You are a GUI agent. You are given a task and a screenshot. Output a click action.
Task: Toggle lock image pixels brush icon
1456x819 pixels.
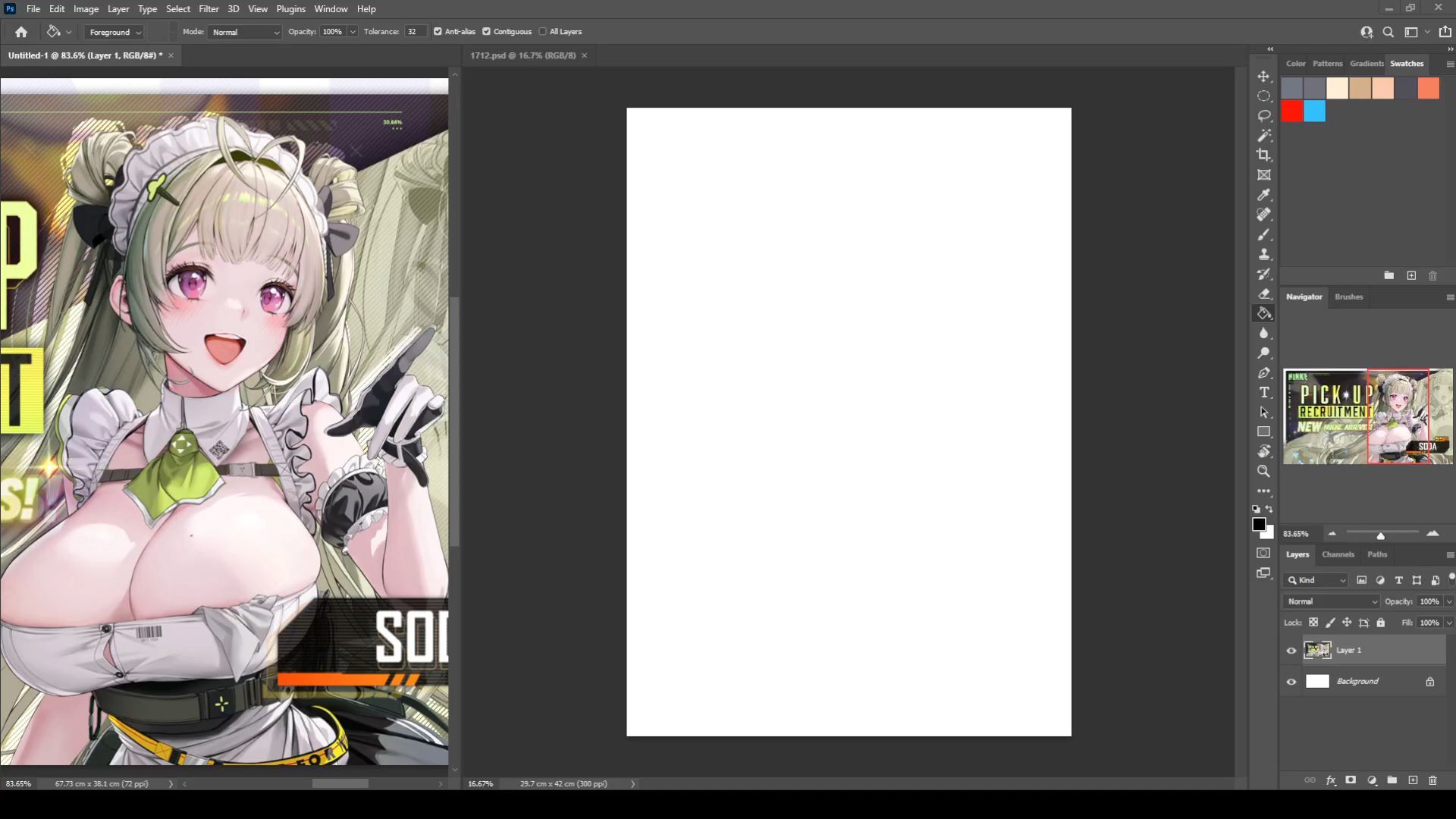tap(1330, 623)
